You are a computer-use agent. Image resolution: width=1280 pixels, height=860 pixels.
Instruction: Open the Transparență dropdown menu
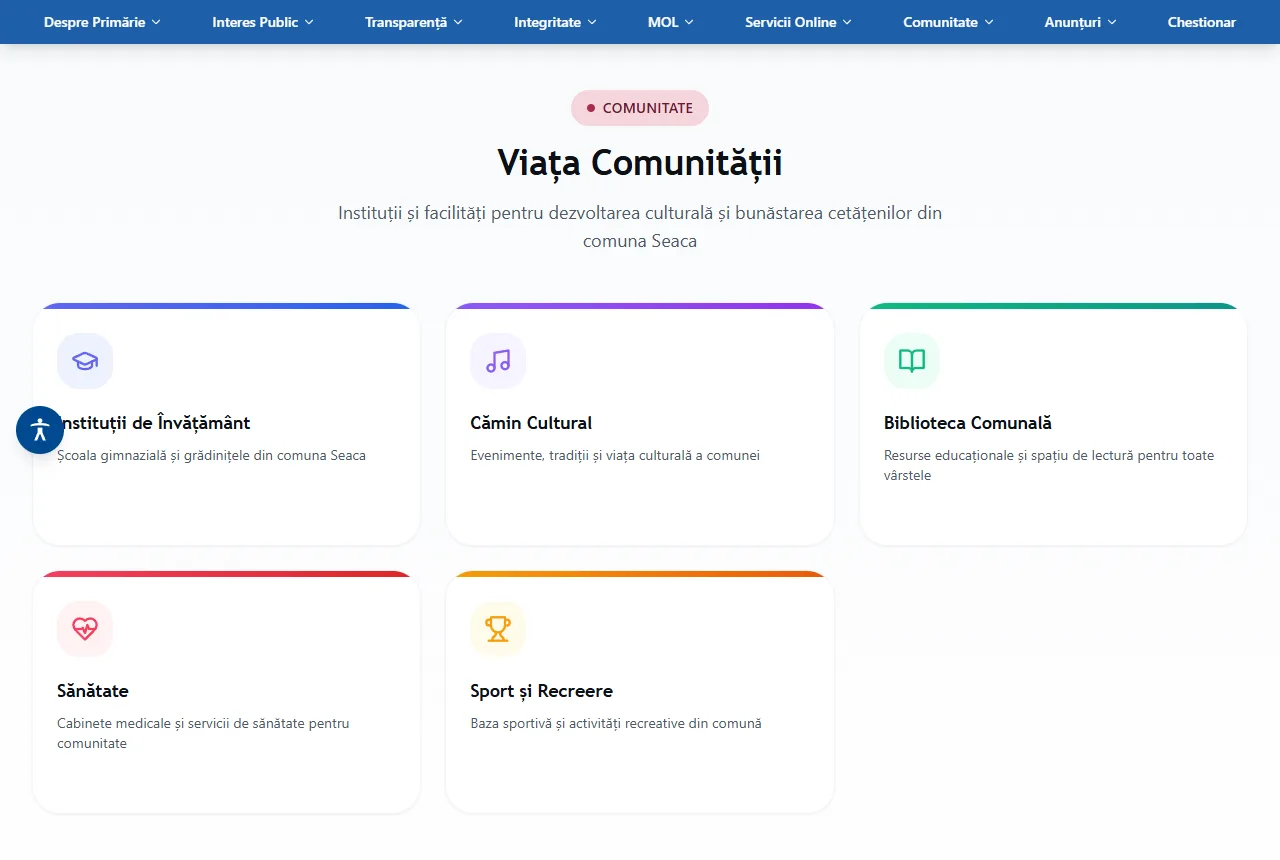tap(414, 22)
